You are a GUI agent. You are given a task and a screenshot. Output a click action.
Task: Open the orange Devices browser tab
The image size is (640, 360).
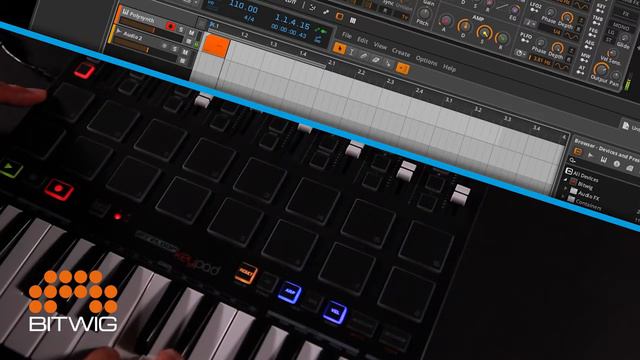coord(578,151)
